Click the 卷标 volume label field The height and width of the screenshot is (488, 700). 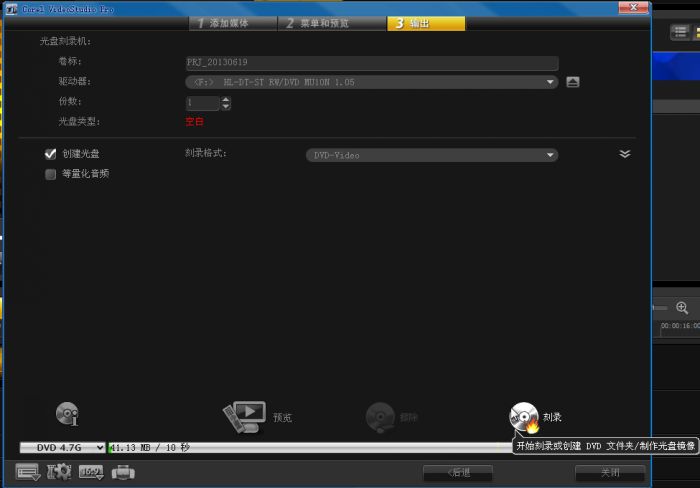[372, 63]
